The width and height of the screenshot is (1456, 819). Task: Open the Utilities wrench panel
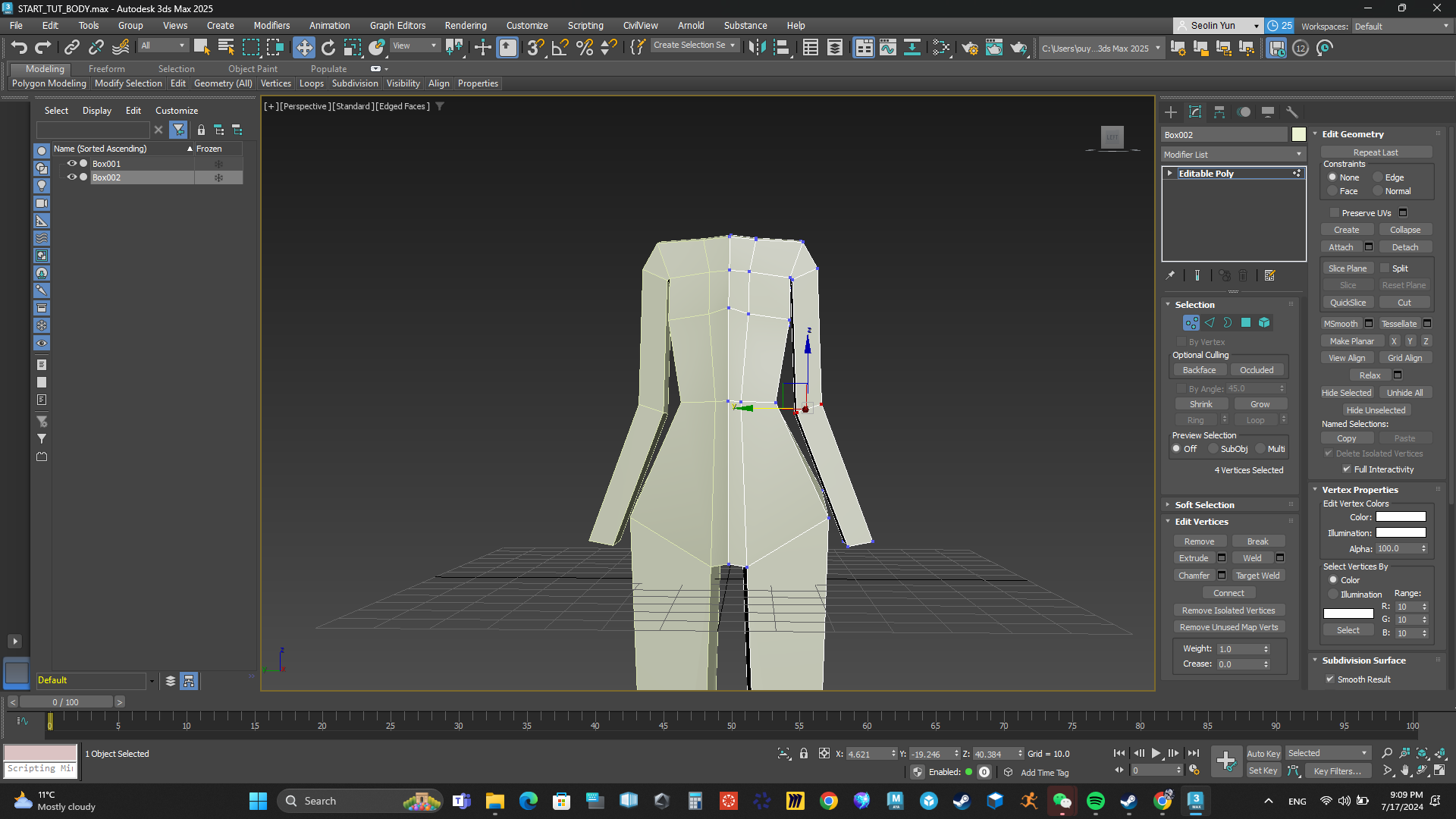click(x=1292, y=112)
